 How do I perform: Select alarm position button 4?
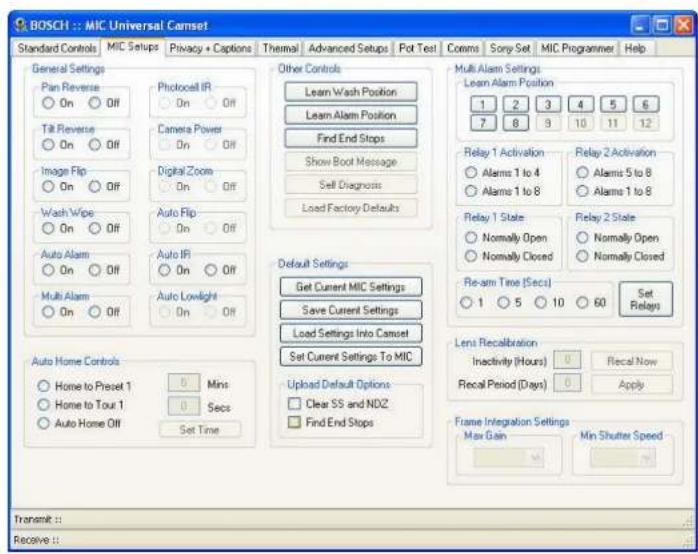click(580, 105)
